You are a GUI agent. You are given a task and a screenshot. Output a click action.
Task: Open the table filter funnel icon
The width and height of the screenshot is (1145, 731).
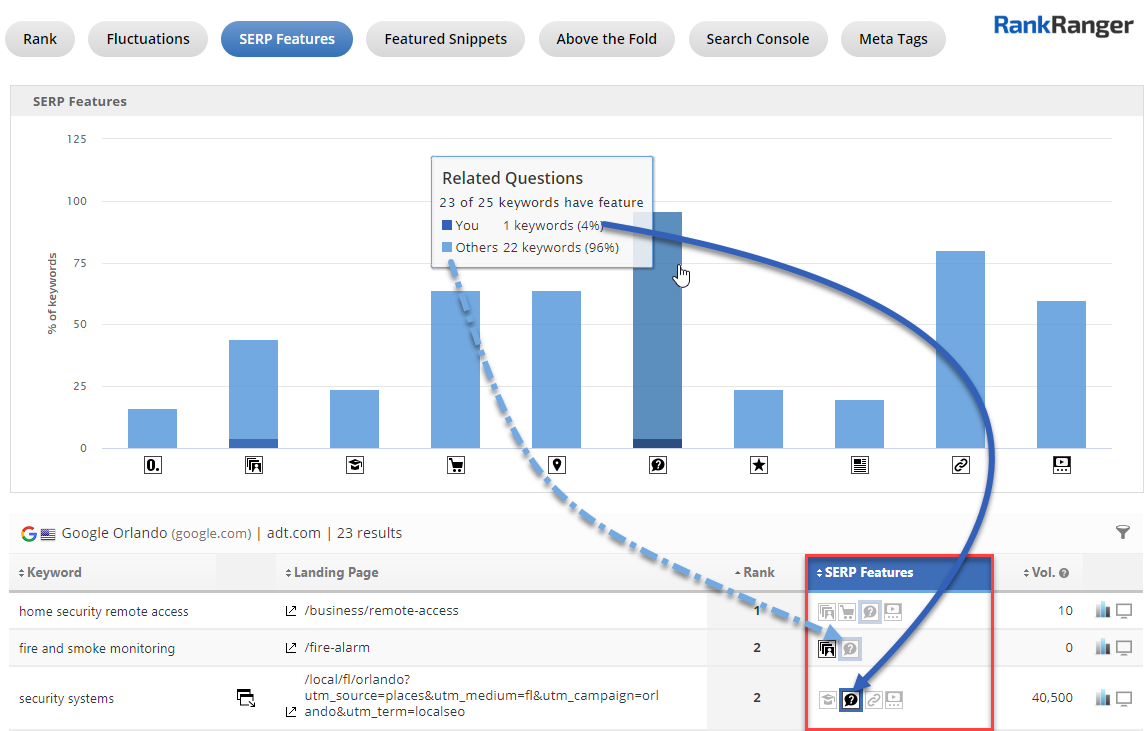1122,533
